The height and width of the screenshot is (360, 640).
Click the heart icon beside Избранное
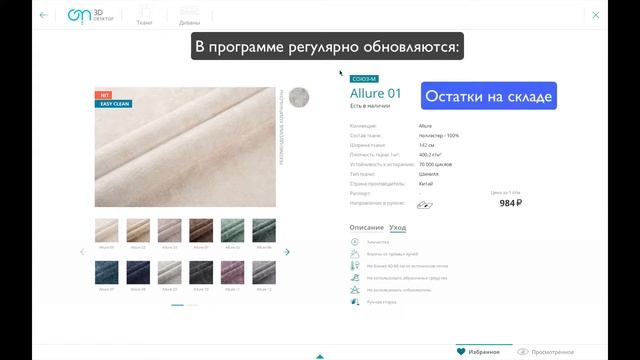point(461,351)
